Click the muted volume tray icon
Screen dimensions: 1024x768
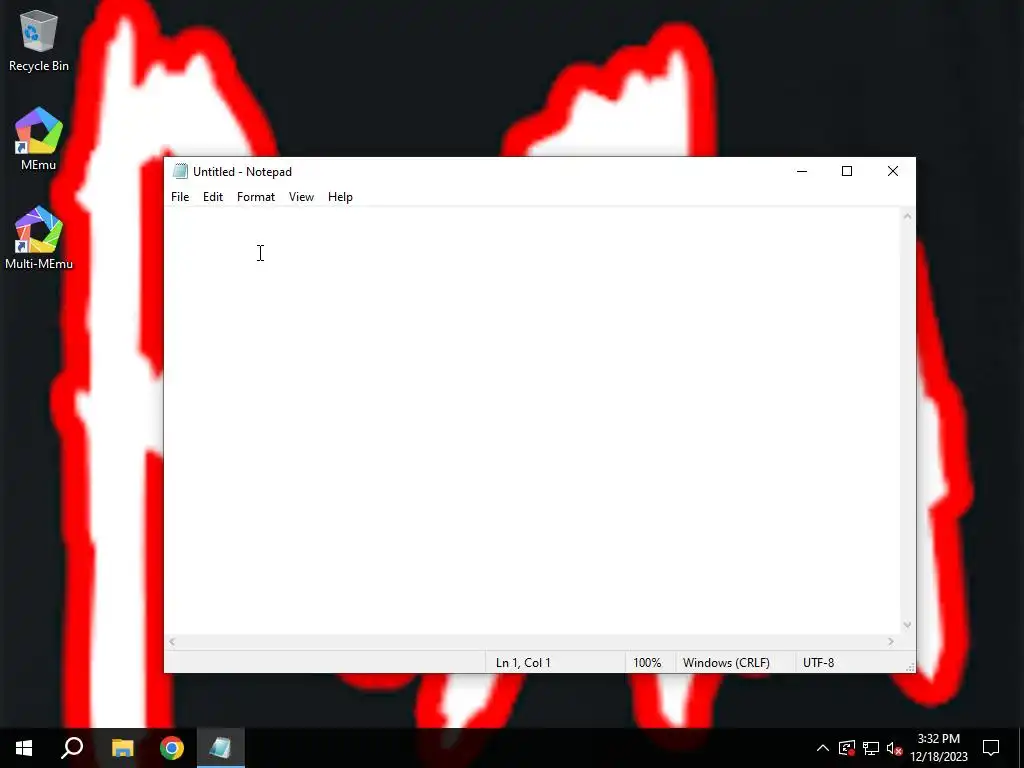pos(895,748)
